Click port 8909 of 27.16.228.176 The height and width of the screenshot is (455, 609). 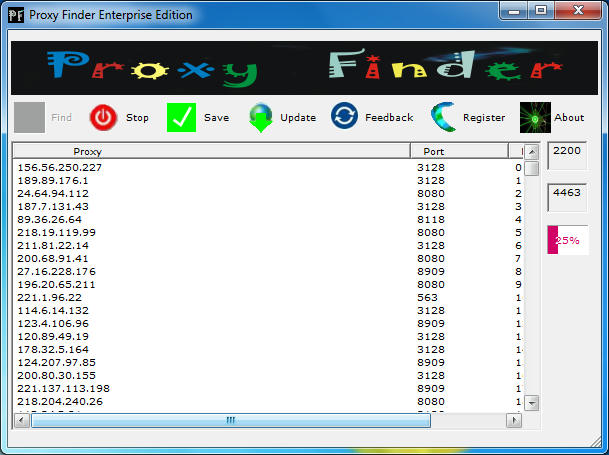click(431, 272)
